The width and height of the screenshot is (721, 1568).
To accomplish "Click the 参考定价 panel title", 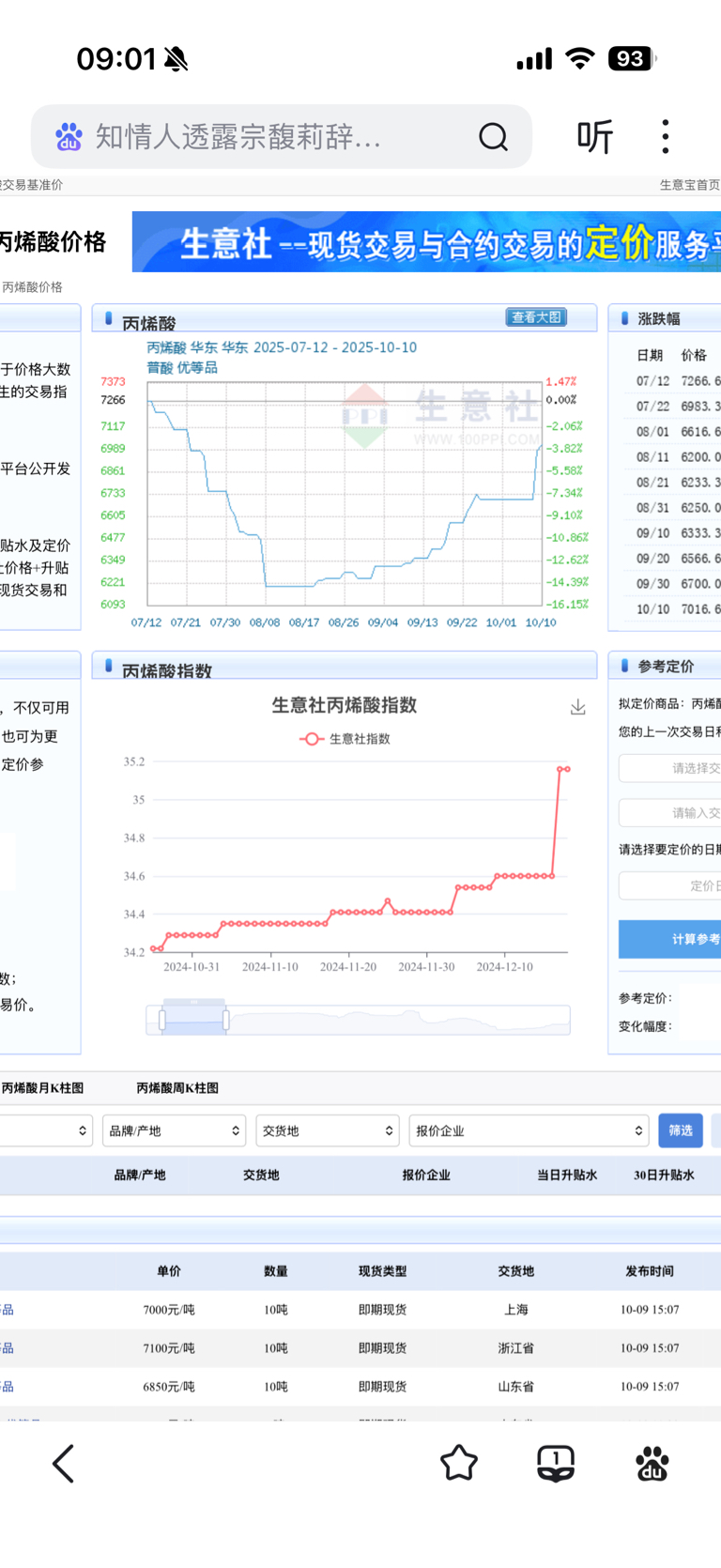I will click(x=666, y=666).
